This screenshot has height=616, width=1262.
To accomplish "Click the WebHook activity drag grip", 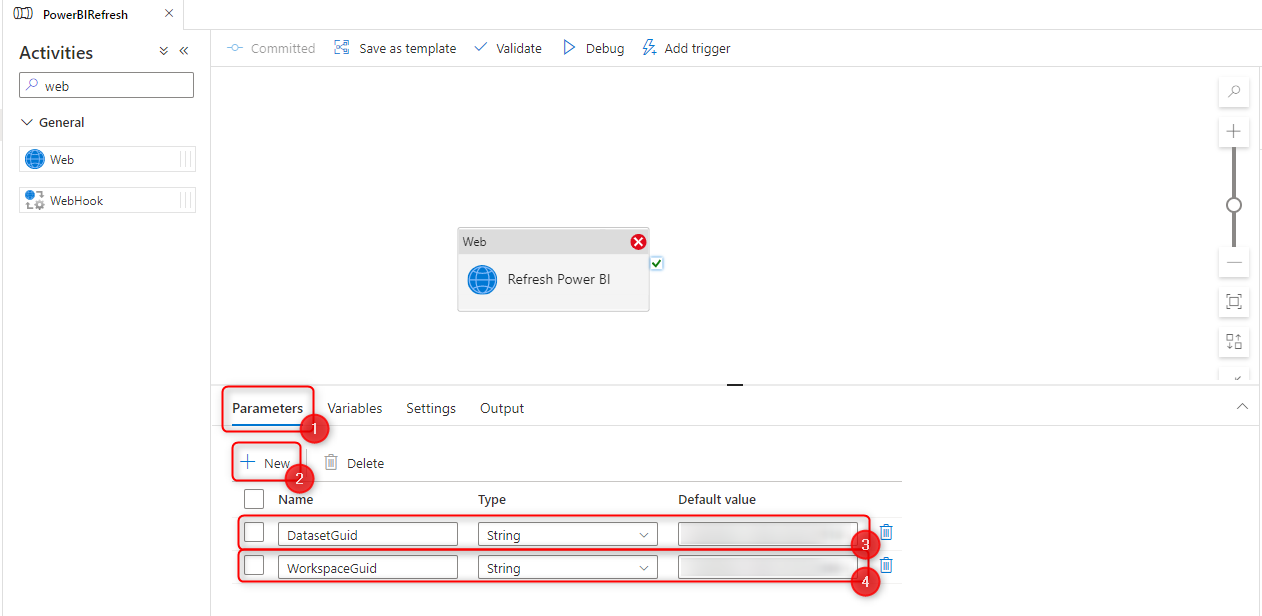I will tap(185, 200).
